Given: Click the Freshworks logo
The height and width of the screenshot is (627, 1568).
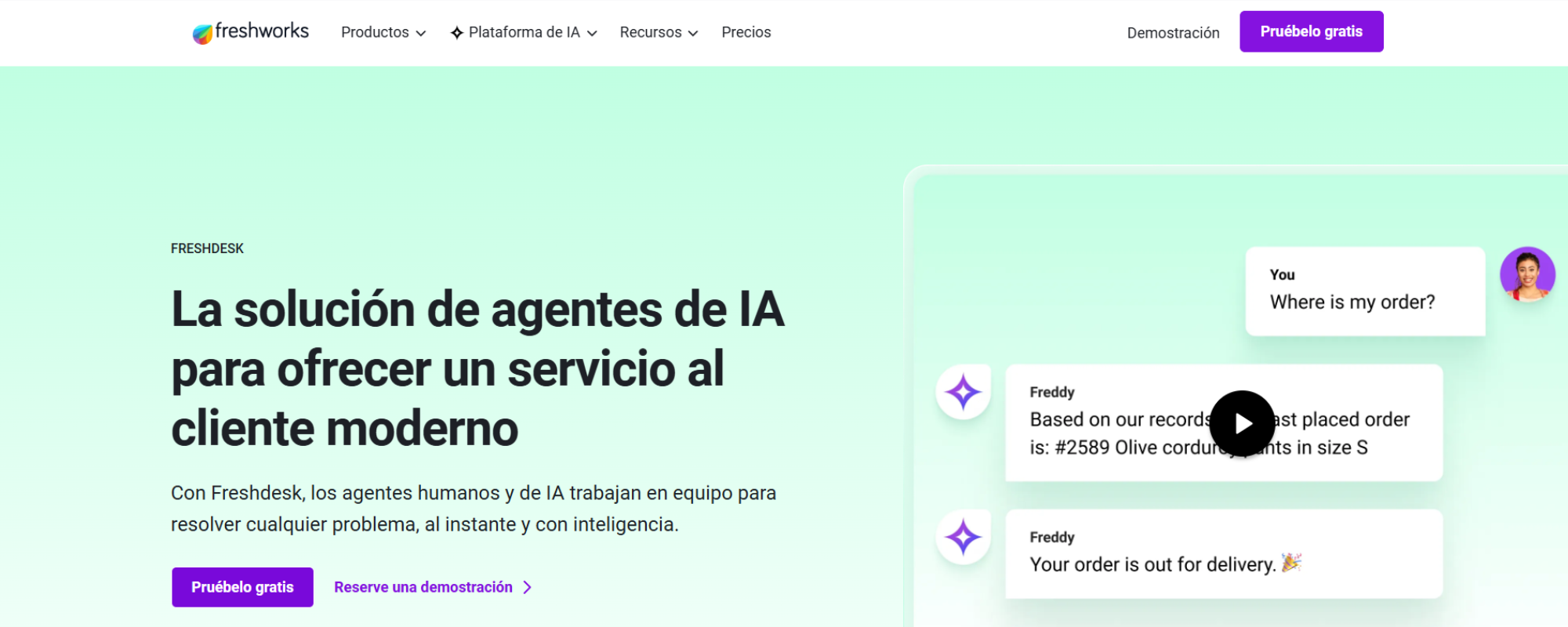Looking at the screenshot, I should (251, 32).
